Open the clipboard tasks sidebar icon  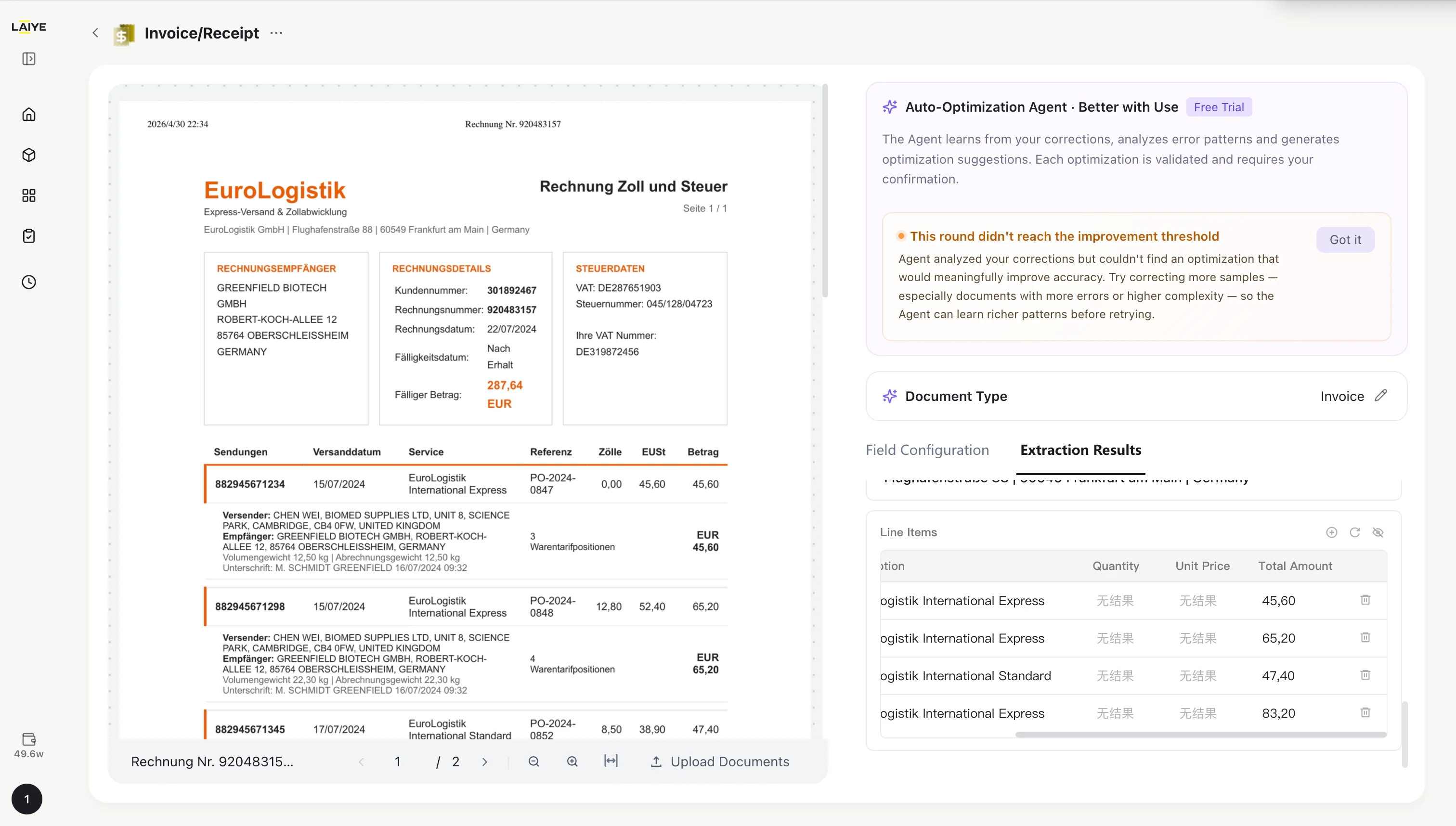click(x=29, y=236)
